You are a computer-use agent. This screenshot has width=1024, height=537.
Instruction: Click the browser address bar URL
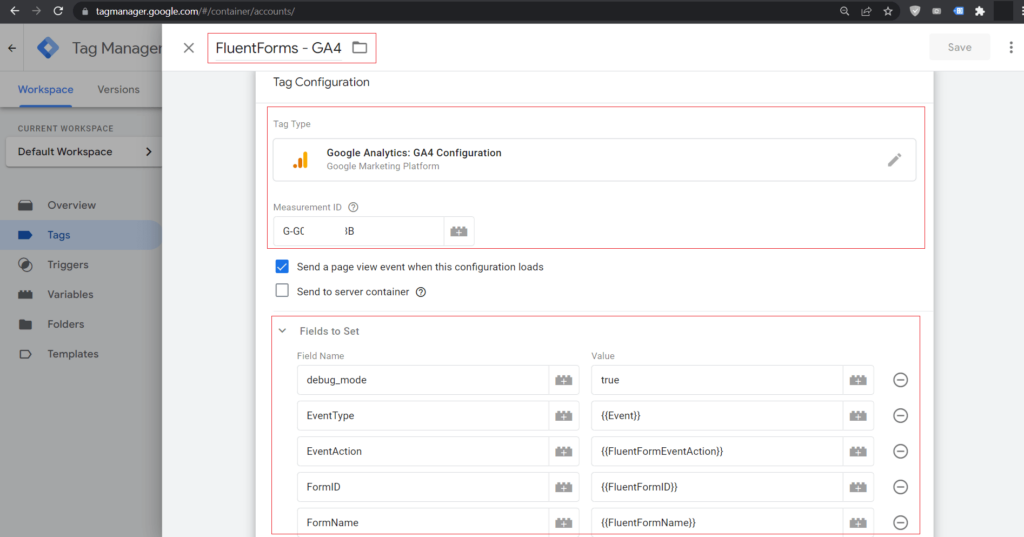(195, 11)
